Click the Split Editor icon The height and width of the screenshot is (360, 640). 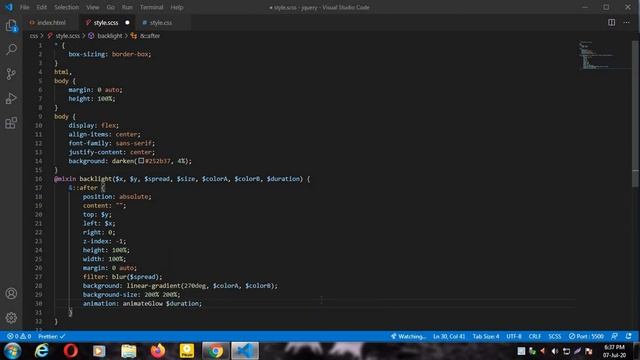coord(611,22)
